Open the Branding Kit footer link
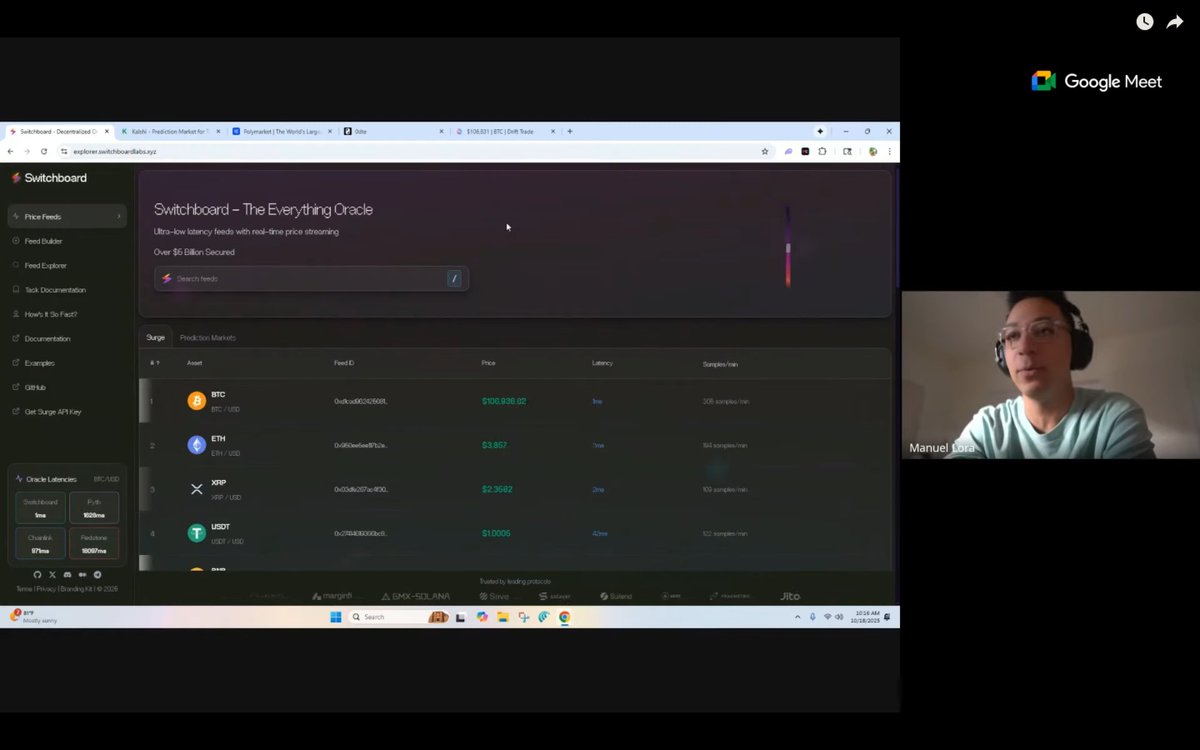 [78, 589]
